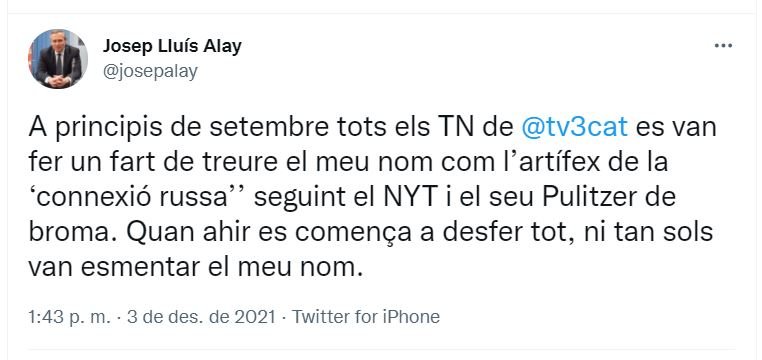Click 'Quan ahir' starting the second sentence
This screenshot has height=360, width=762.
pyautogui.click(x=189, y=233)
